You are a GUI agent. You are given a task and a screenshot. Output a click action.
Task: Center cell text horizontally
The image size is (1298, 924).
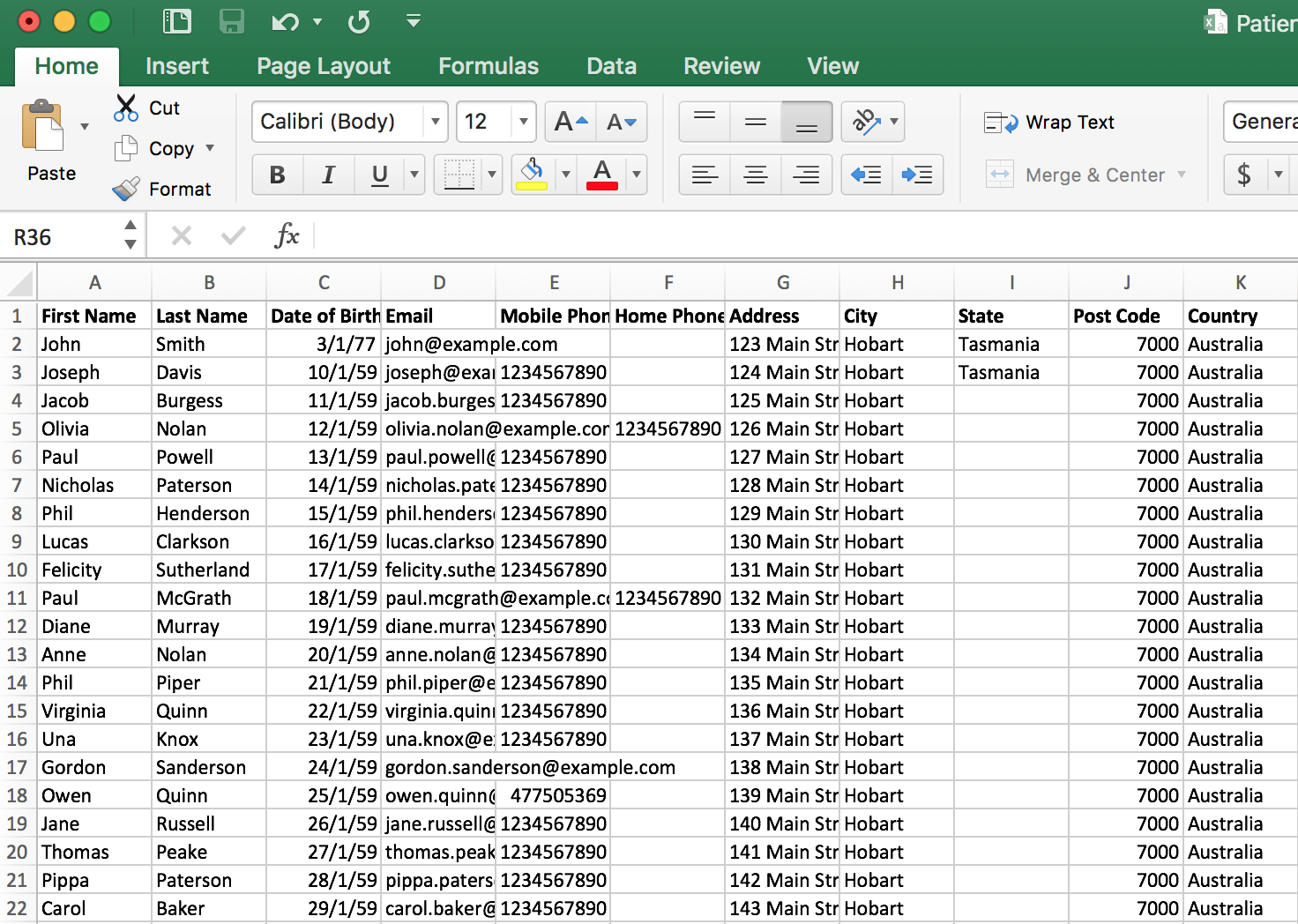(756, 175)
